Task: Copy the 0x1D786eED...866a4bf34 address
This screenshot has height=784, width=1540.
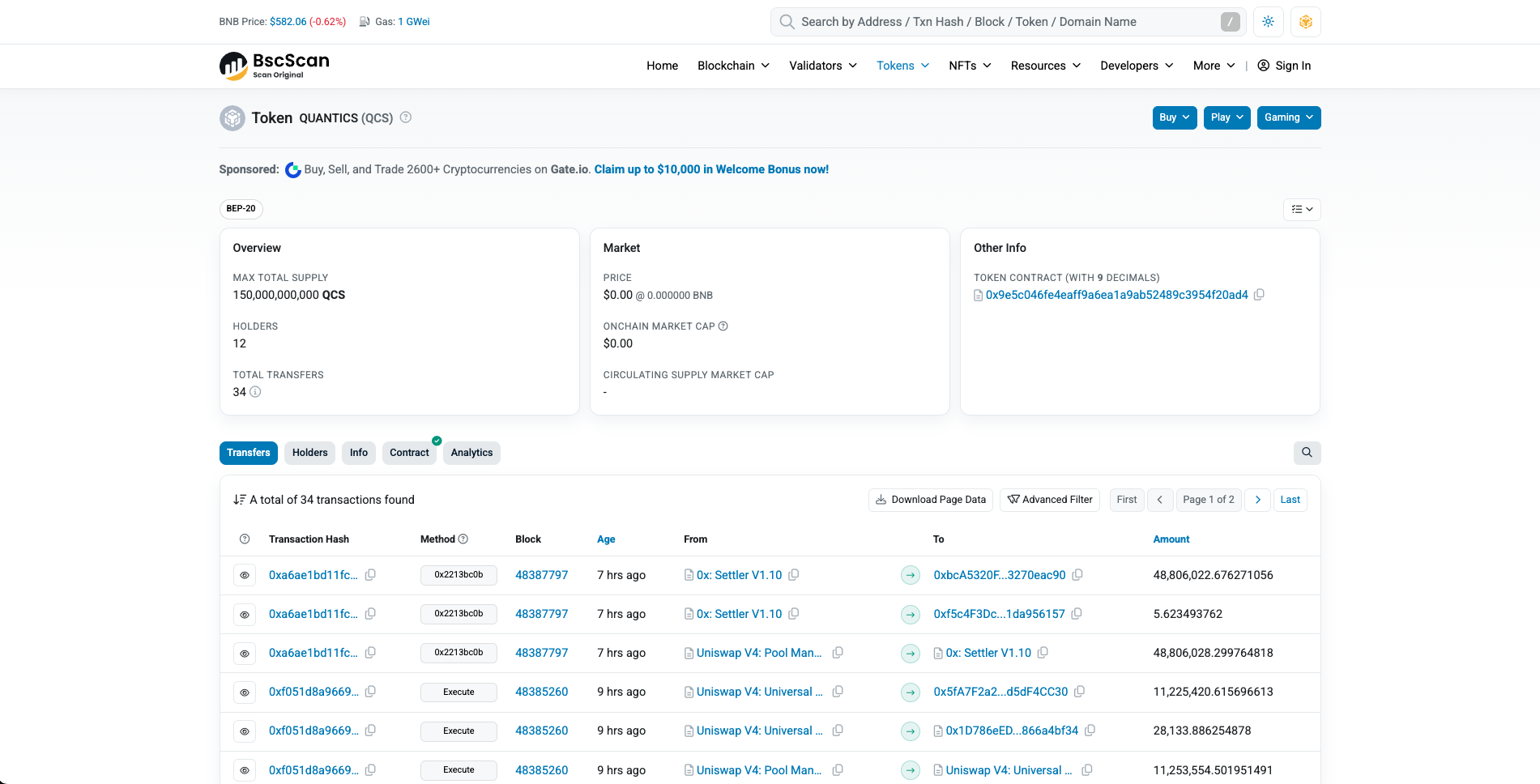Action: click(1090, 731)
